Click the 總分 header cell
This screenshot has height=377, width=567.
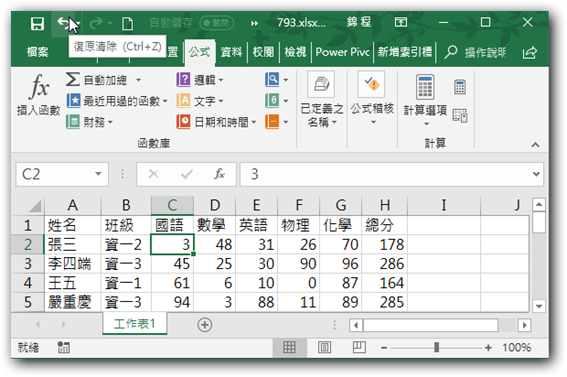385,225
